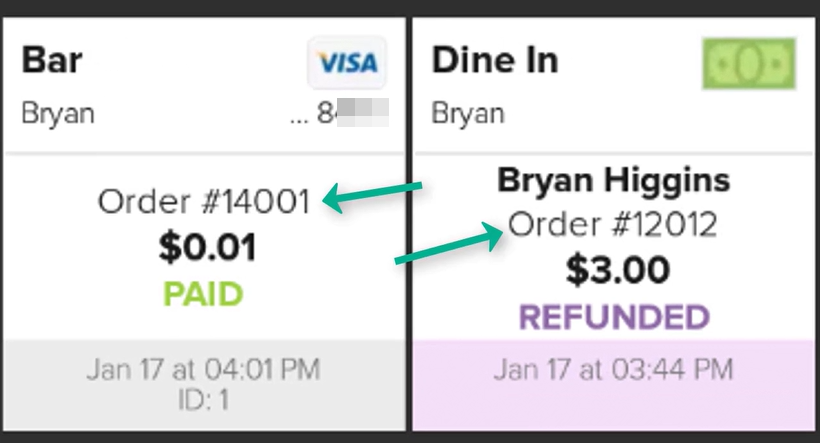
Task: Click the arrow pointing to Order #14001
Action: (x=375, y=197)
